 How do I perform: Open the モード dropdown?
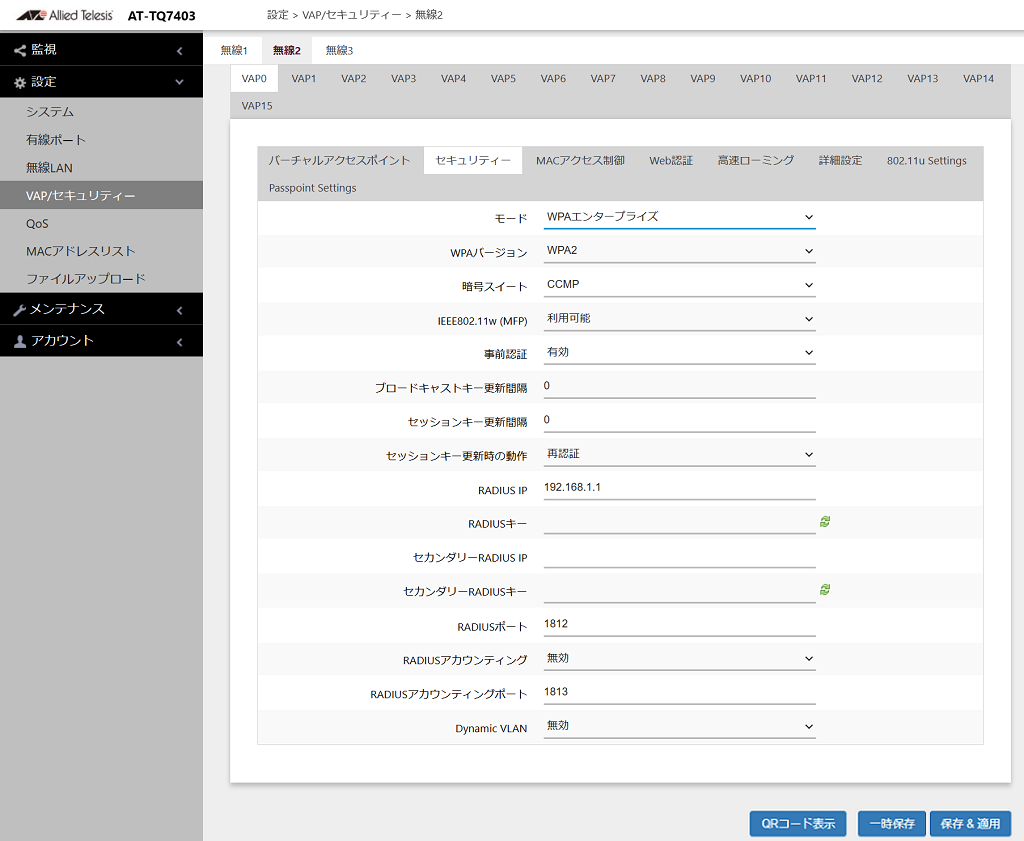tap(679, 217)
